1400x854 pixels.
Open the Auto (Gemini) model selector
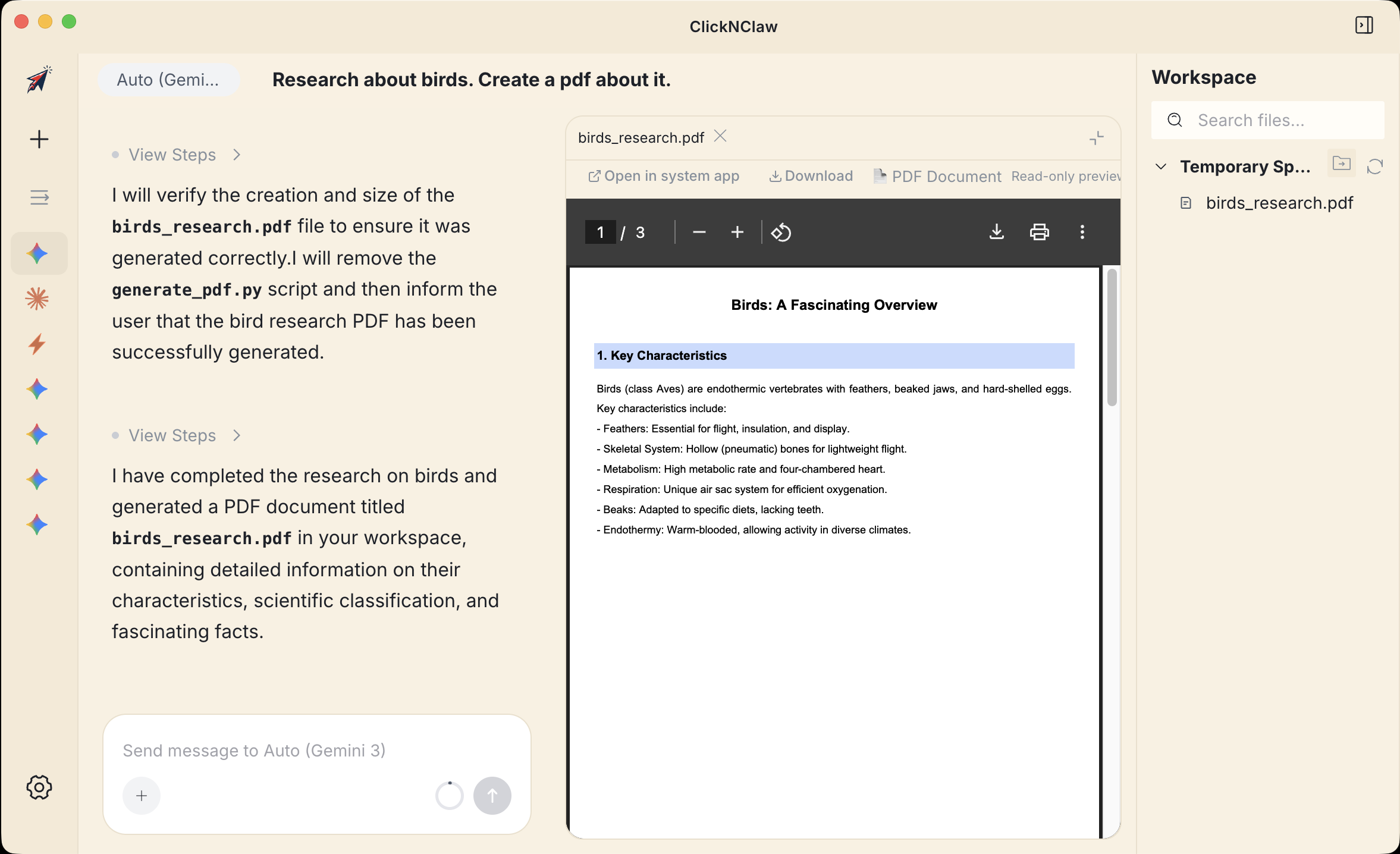coord(168,80)
